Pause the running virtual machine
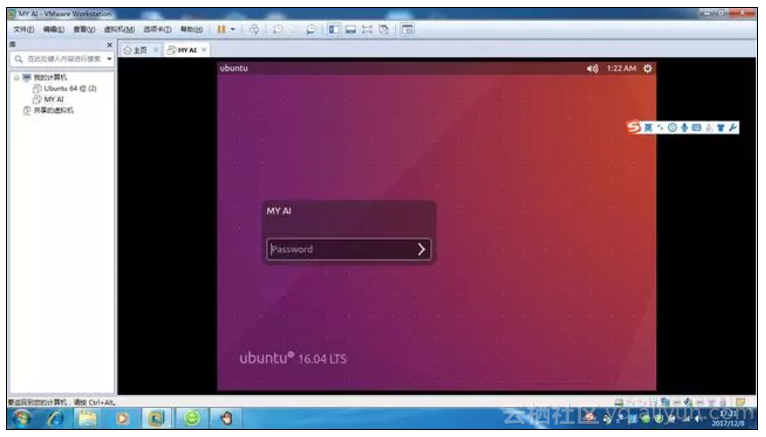This screenshot has height=437, width=766. coord(221,30)
